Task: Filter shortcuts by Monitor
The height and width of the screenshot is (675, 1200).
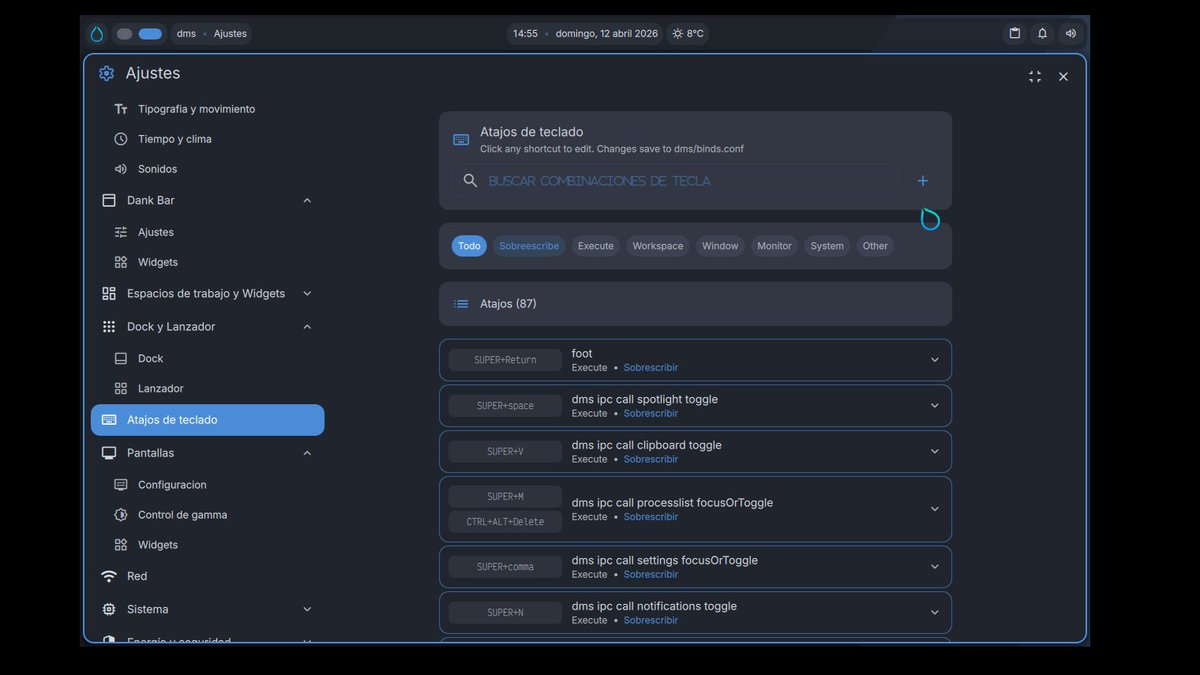Action: [x=774, y=246]
